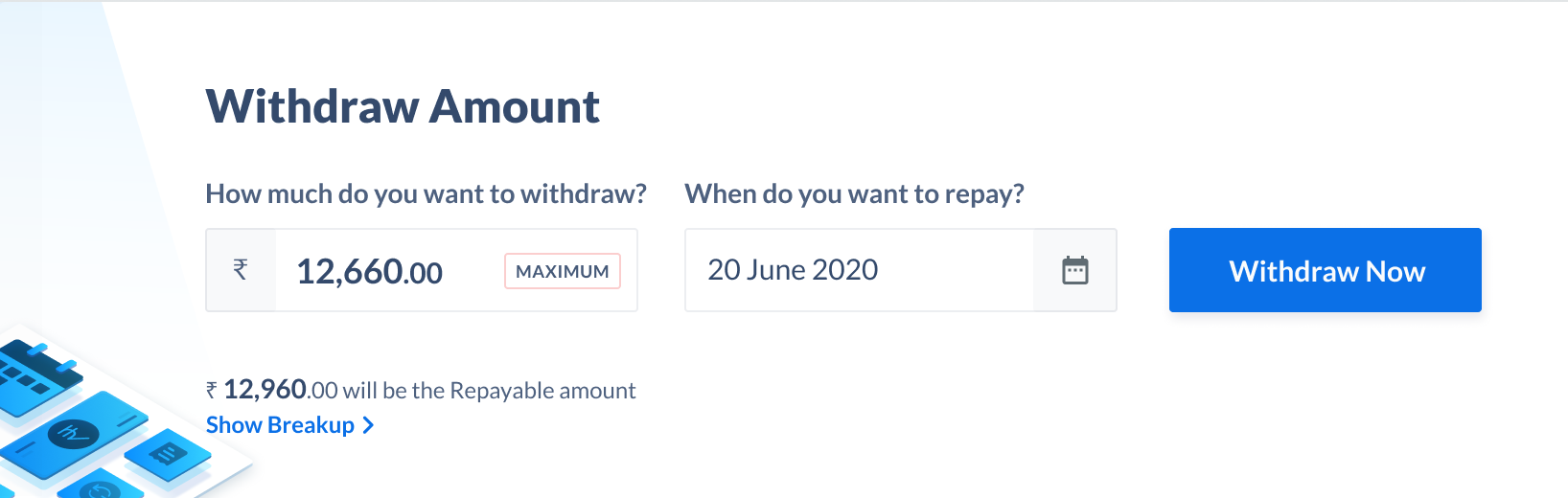Click the Withdraw Amount heading
Image resolution: width=1568 pixels, height=498 pixels.
(x=403, y=106)
